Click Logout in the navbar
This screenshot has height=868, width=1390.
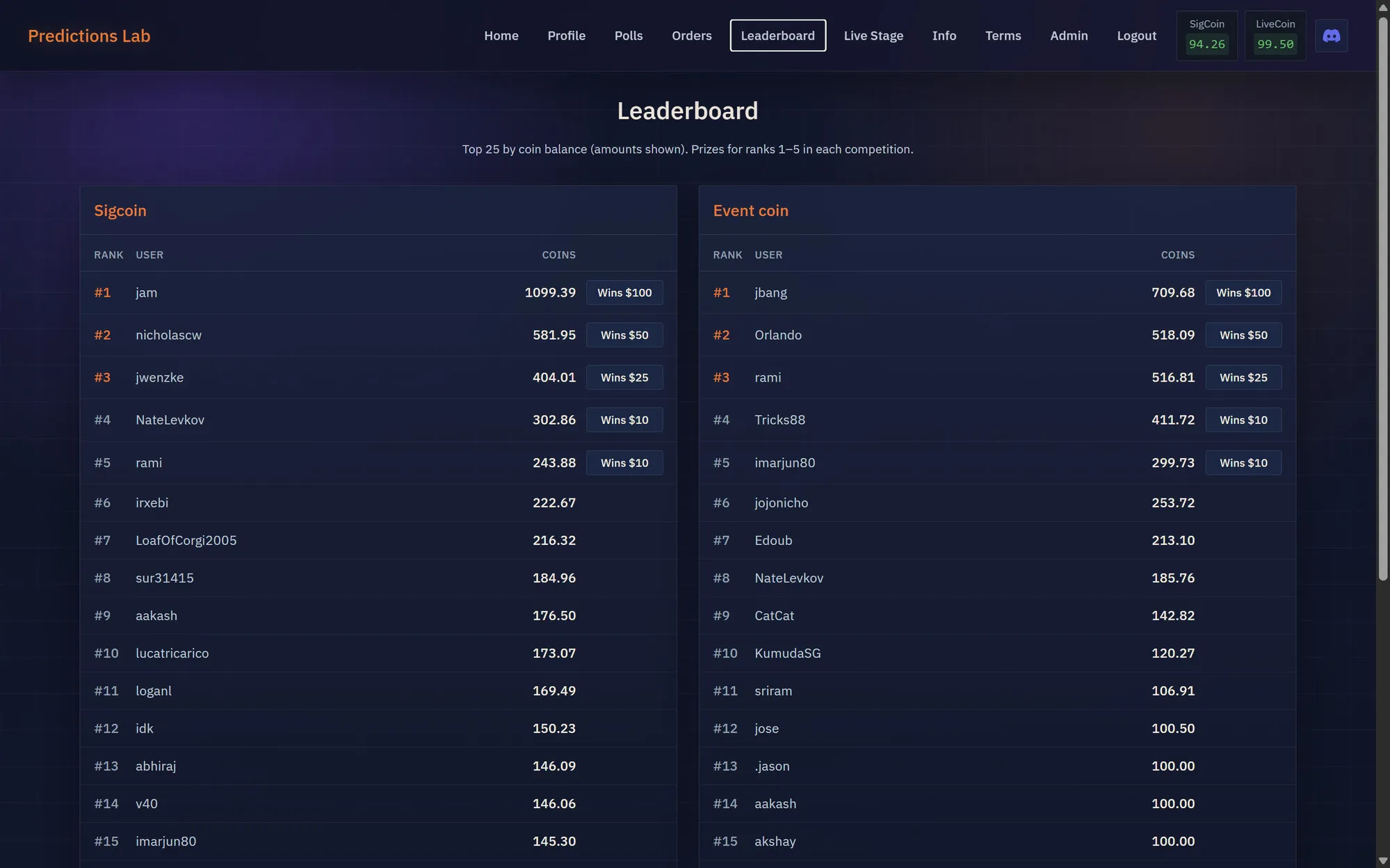pyautogui.click(x=1136, y=35)
